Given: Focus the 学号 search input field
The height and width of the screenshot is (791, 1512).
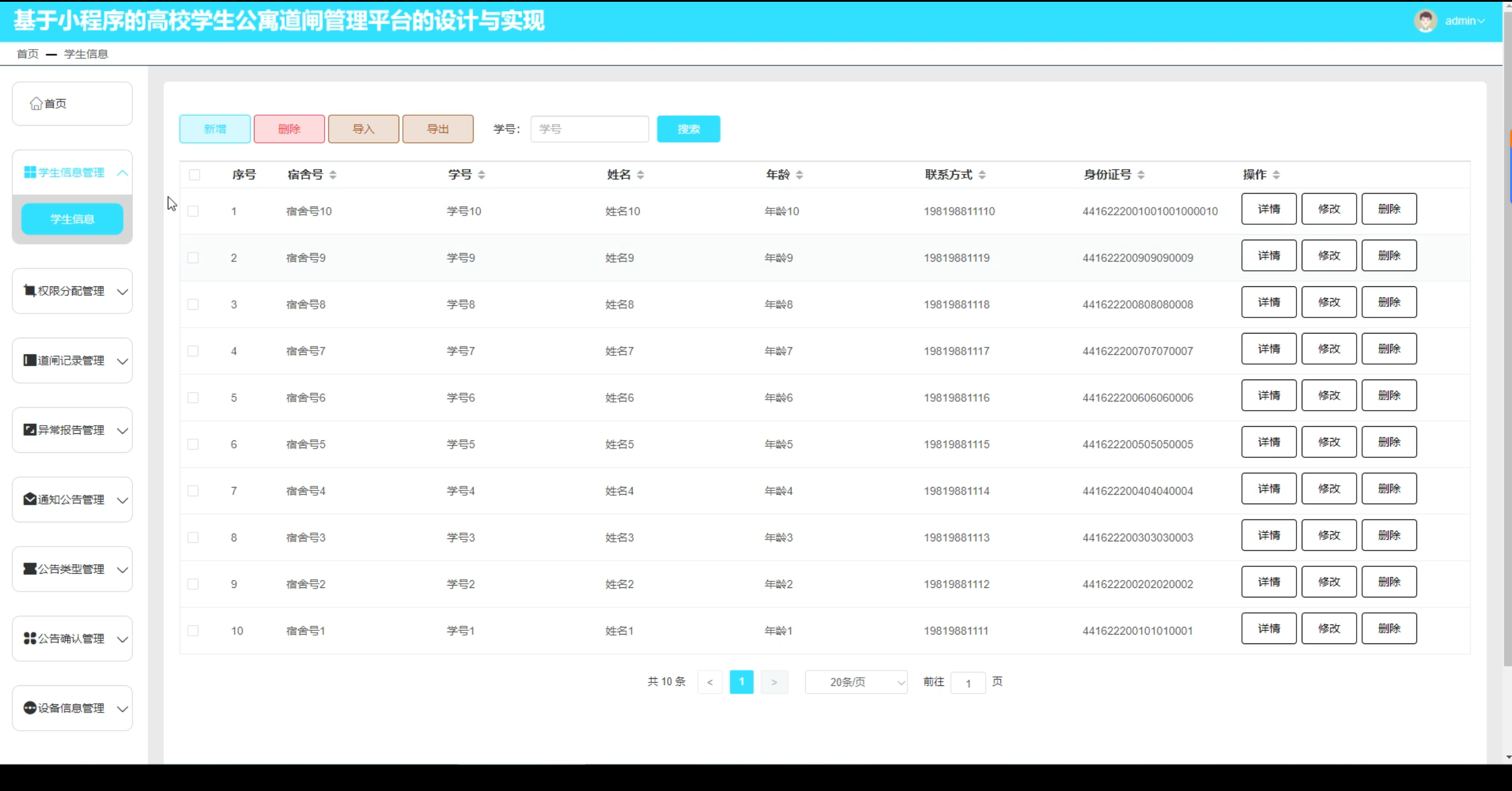Looking at the screenshot, I should 589,129.
